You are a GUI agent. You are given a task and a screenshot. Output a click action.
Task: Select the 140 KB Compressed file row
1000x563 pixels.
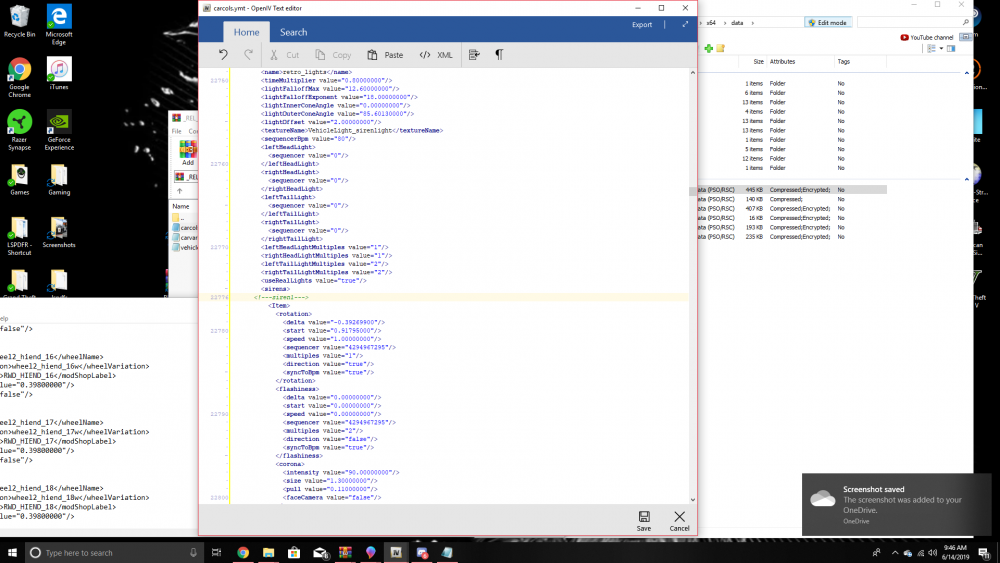point(792,200)
